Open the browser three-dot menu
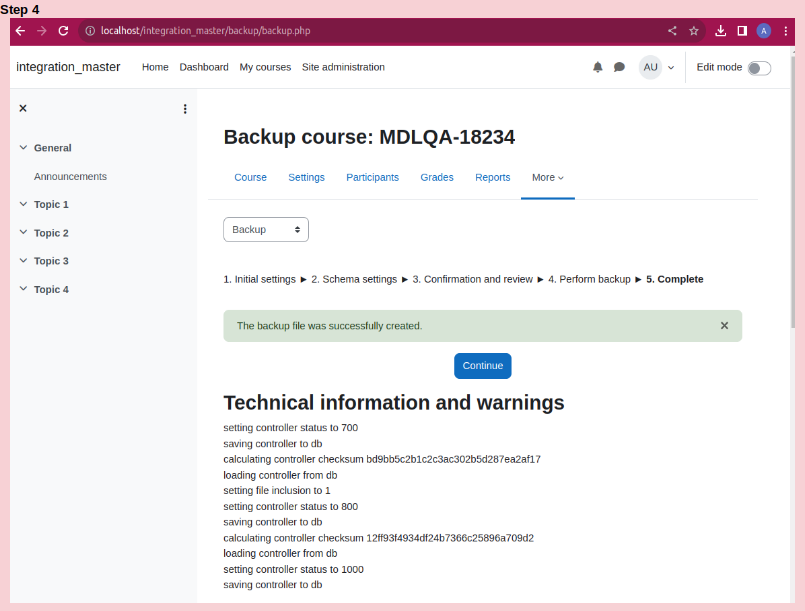Image resolution: width=805 pixels, height=611 pixels. (785, 31)
